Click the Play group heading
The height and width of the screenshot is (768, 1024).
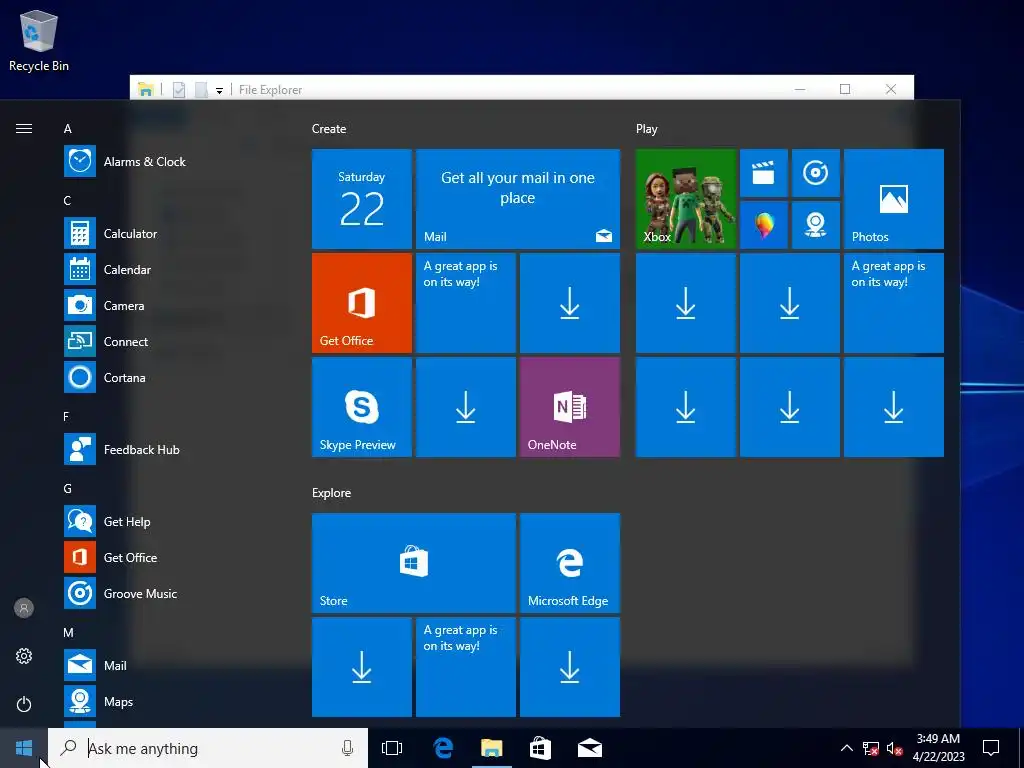647,129
